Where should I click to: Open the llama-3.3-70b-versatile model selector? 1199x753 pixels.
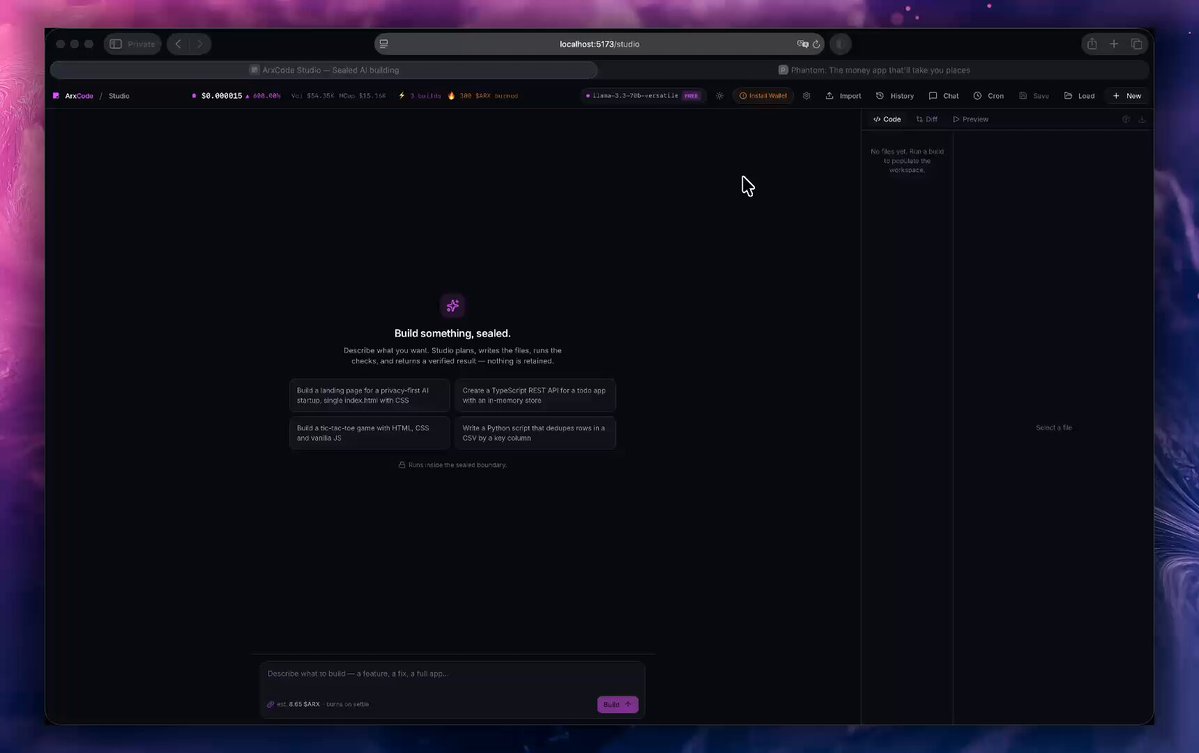[642, 96]
